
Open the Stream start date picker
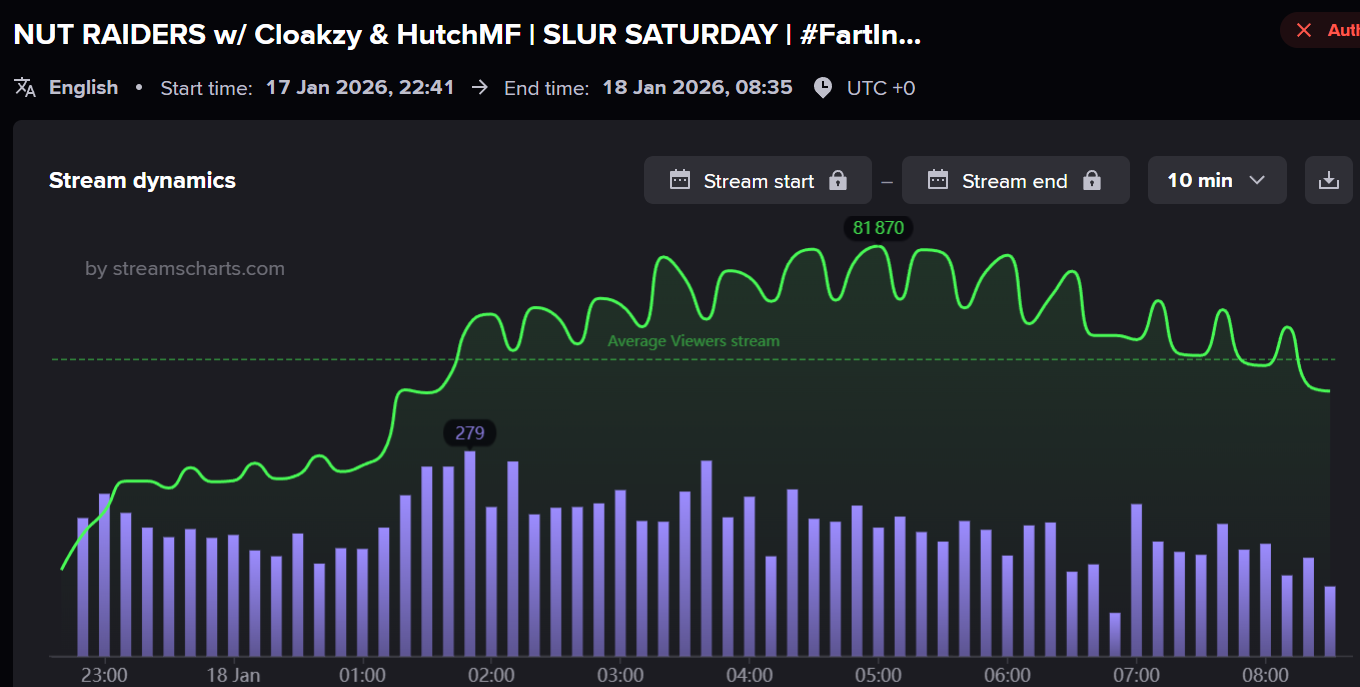pos(757,181)
